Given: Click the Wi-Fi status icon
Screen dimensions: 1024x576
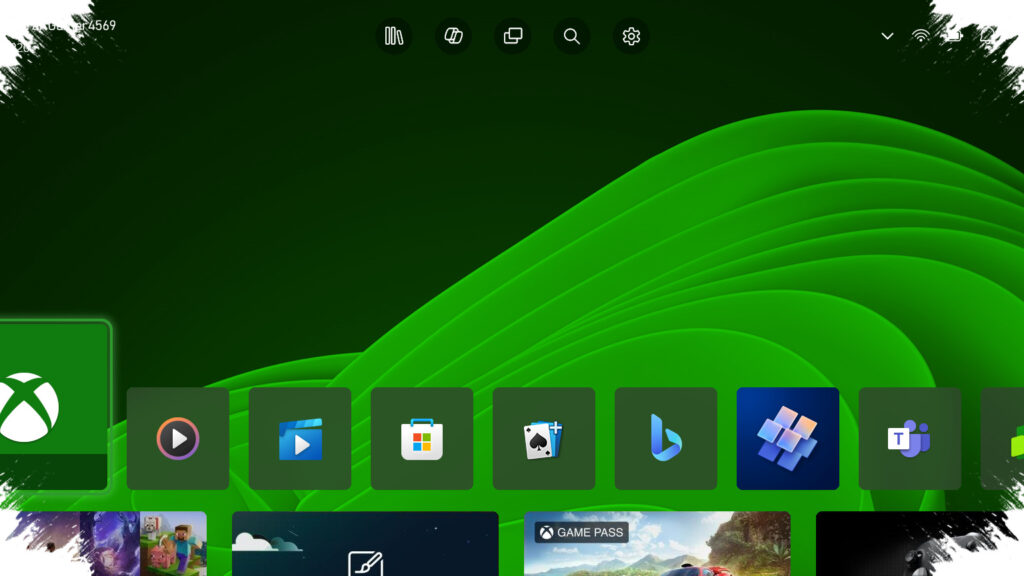Looking at the screenshot, I should tap(920, 35).
